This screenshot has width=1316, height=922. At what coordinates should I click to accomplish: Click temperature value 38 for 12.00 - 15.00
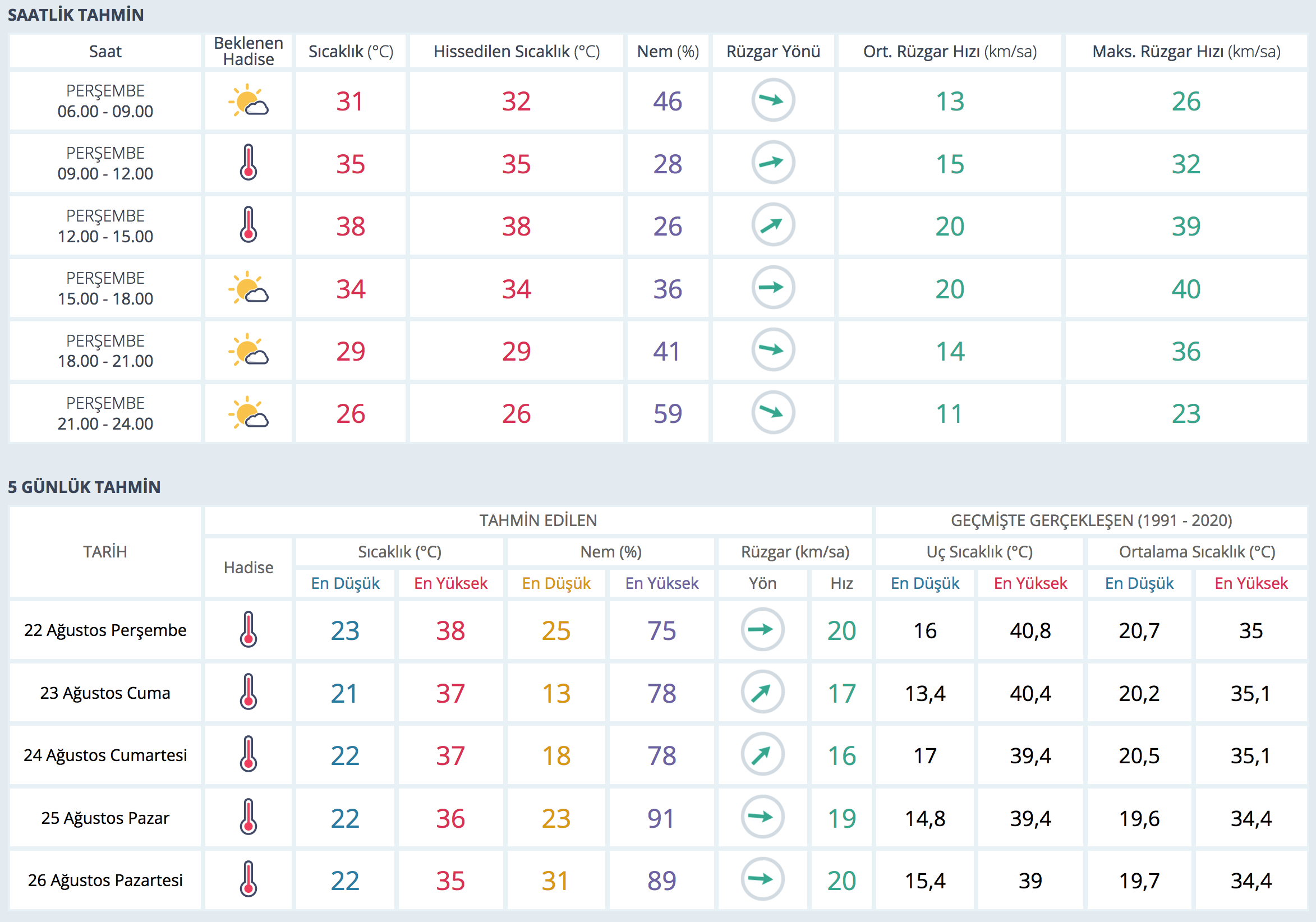tap(350, 227)
